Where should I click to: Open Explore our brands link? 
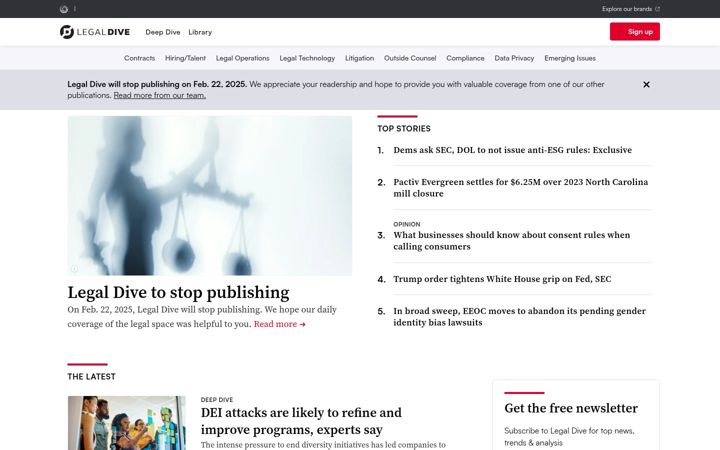[x=630, y=9]
